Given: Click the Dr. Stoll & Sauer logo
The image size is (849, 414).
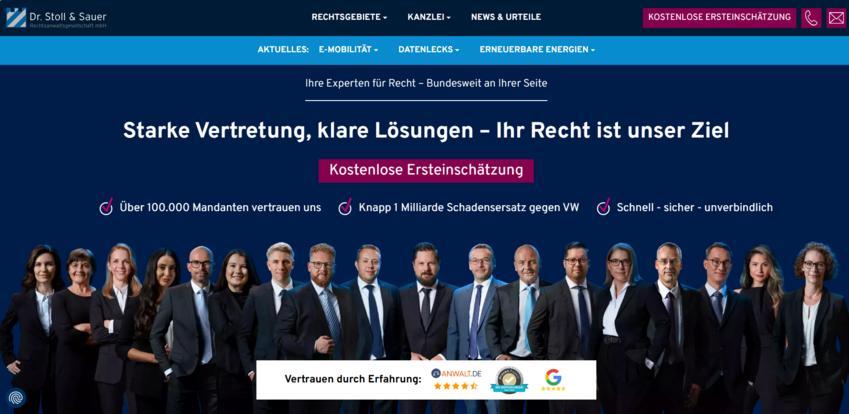Looking at the screenshot, I should (56, 18).
